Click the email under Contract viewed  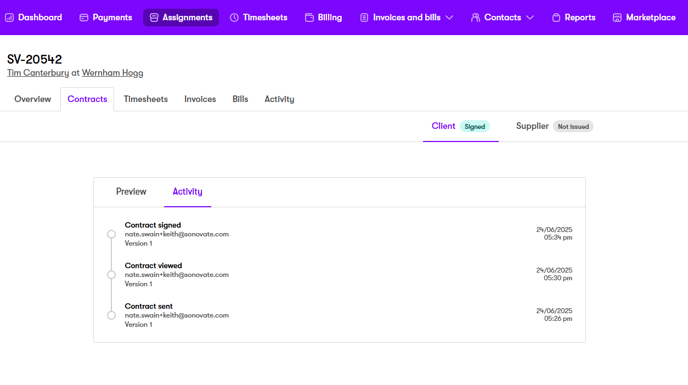(x=177, y=275)
